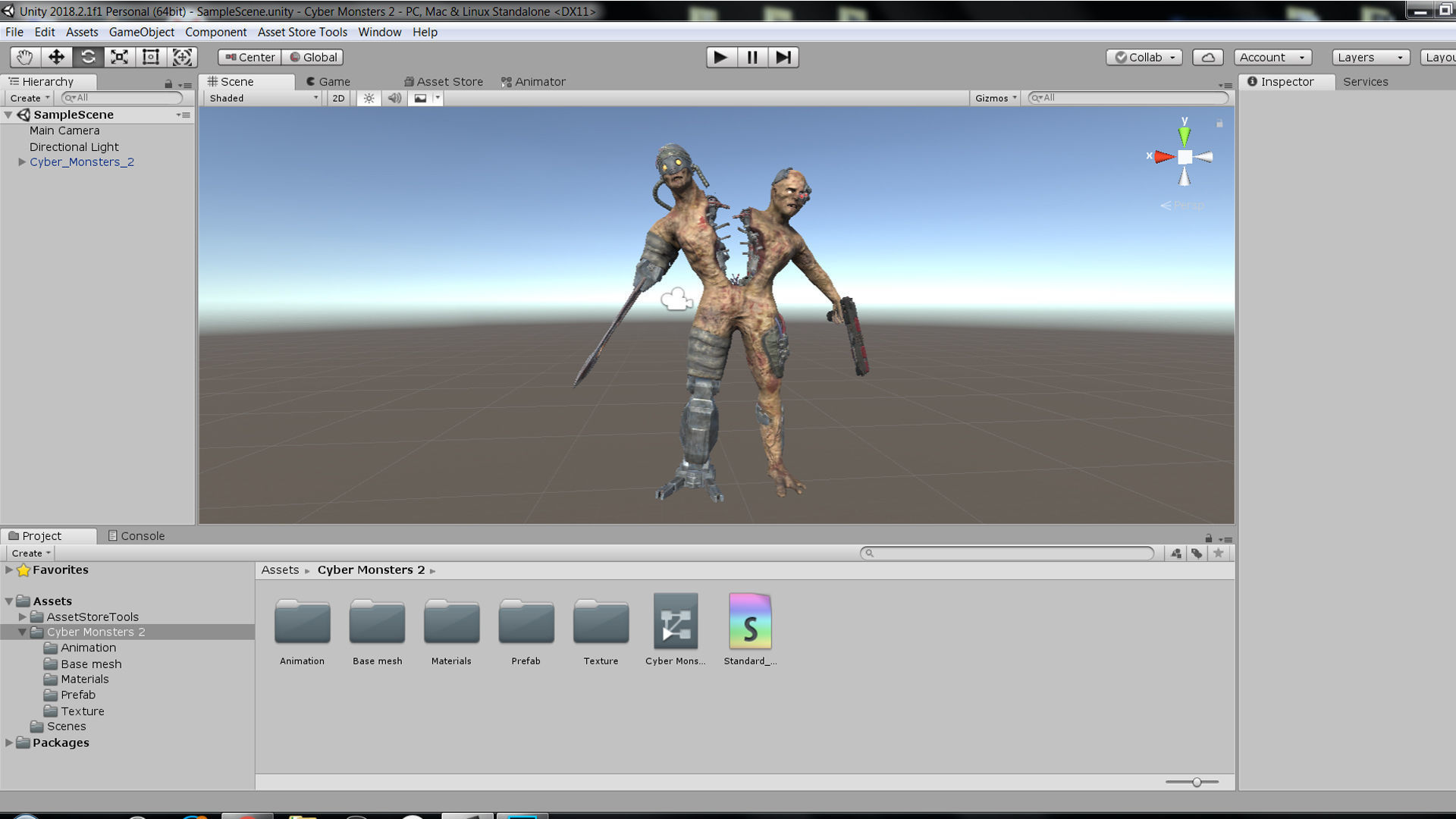Select the Rotate tool
1456x819 pixels.
coord(88,57)
